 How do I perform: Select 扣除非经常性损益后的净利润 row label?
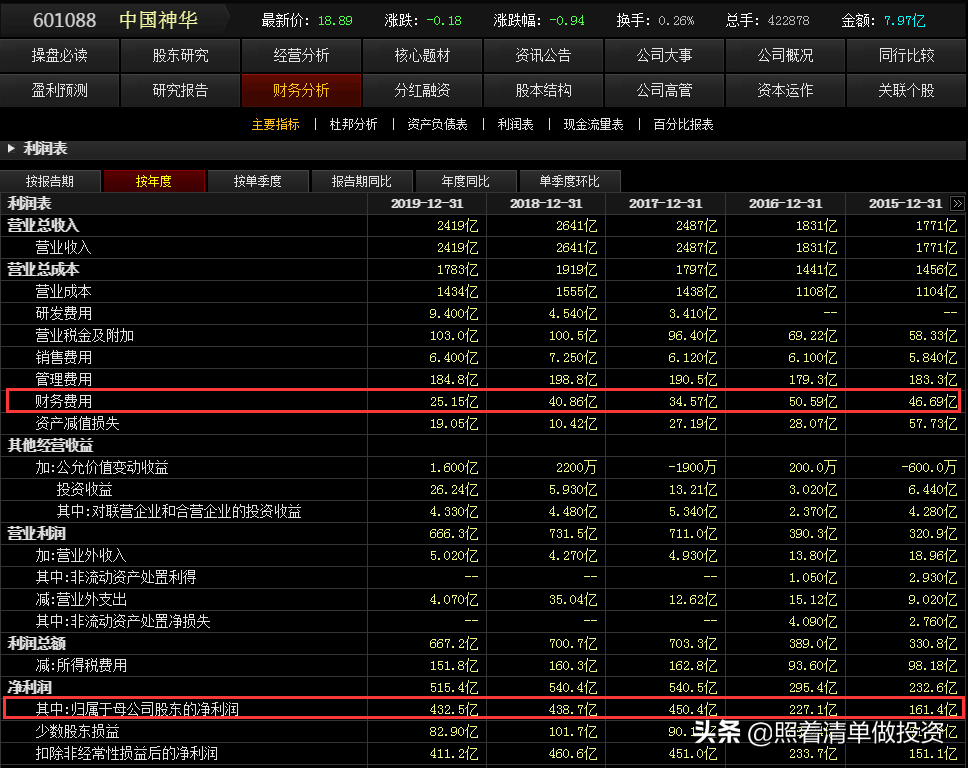127,753
